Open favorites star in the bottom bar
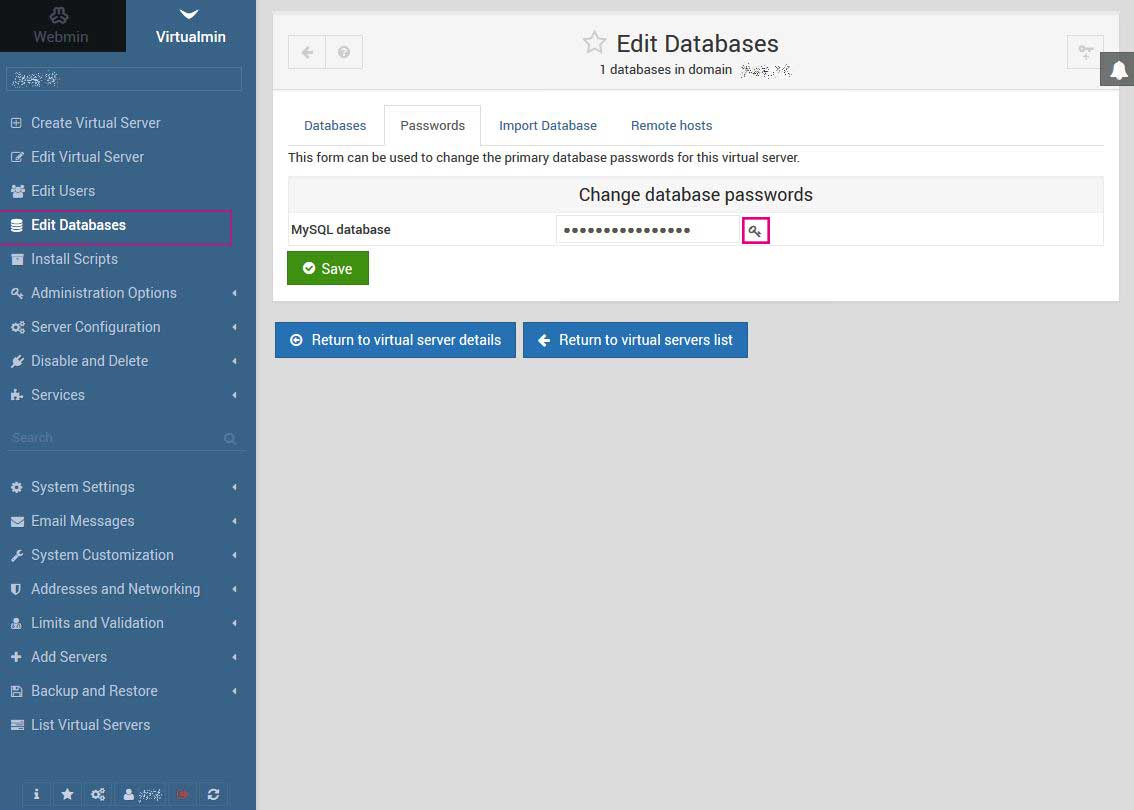 [67, 794]
